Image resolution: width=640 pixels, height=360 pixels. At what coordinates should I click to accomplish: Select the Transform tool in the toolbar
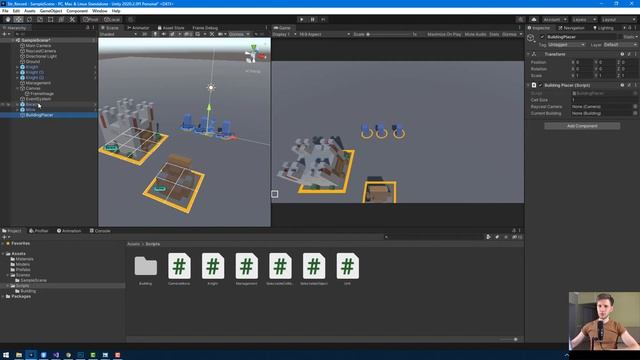[x=61, y=20]
